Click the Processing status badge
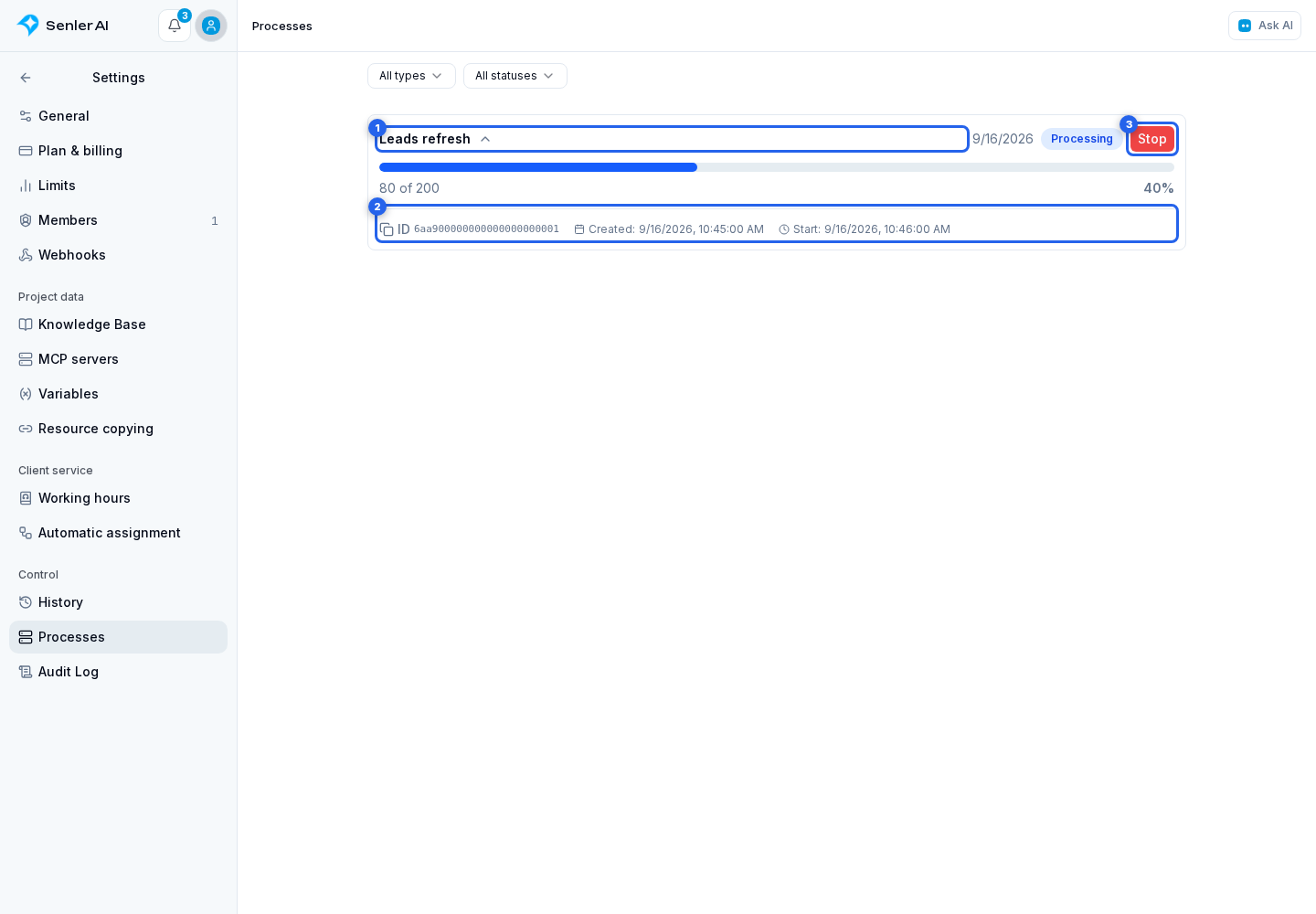 click(x=1082, y=139)
